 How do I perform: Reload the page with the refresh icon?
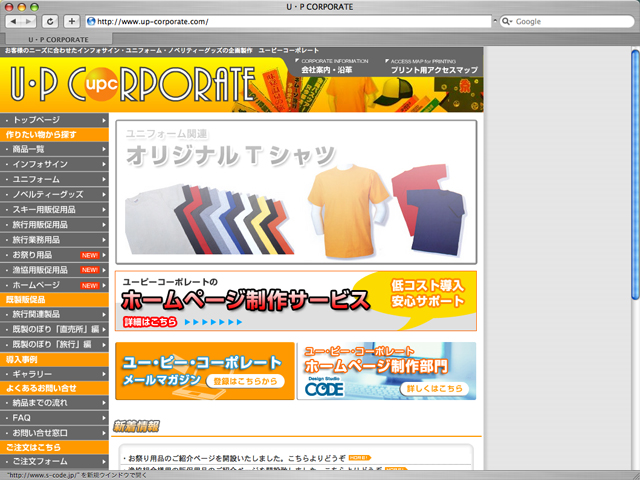(x=50, y=21)
